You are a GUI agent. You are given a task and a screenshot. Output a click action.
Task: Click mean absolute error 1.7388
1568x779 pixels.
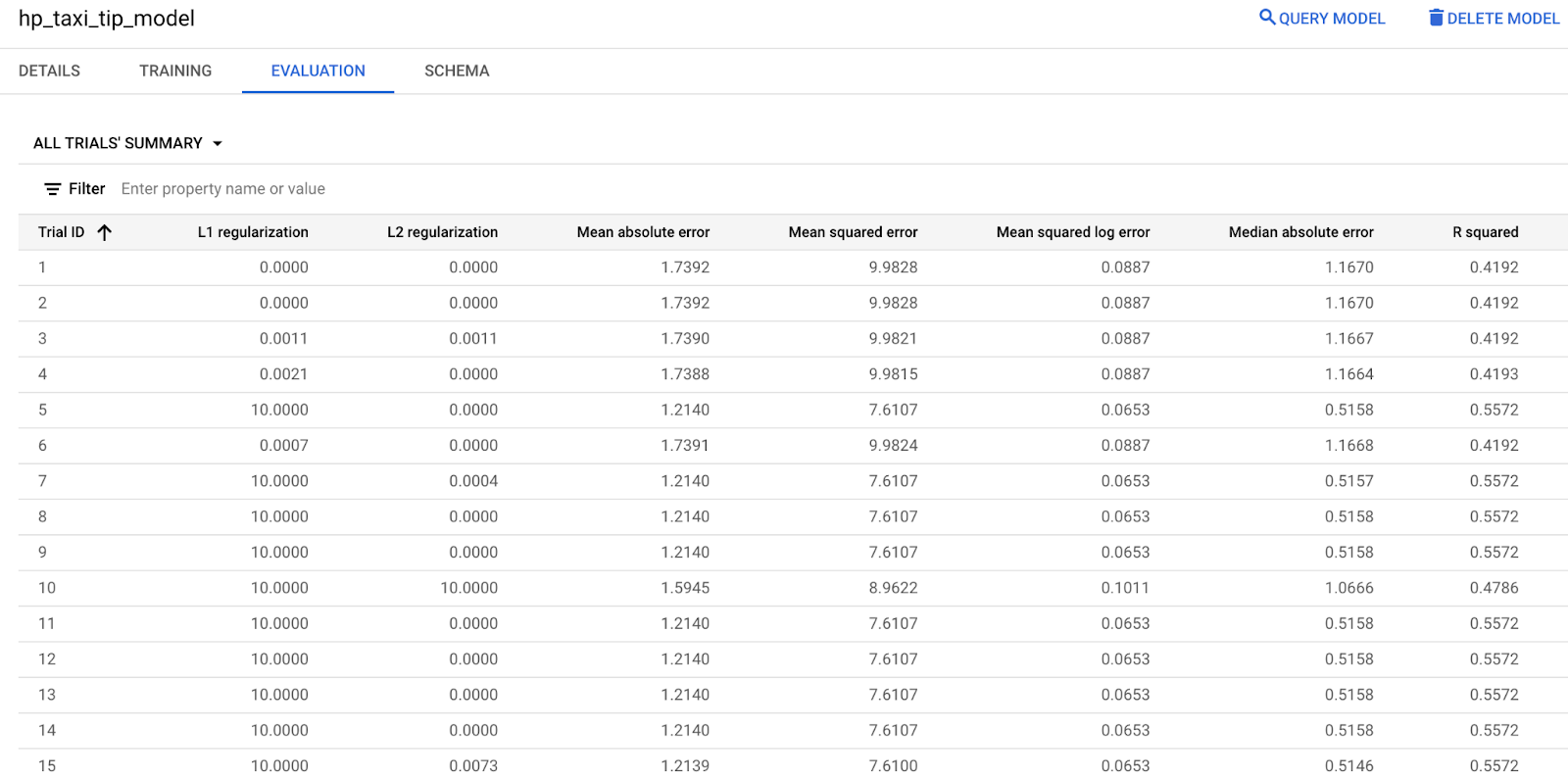[685, 374]
